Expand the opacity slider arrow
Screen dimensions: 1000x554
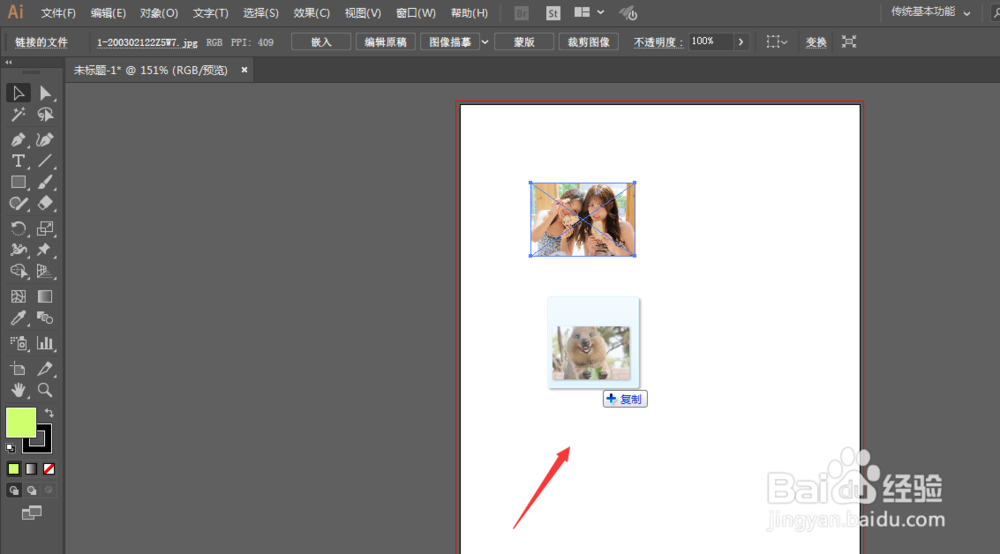[x=740, y=42]
